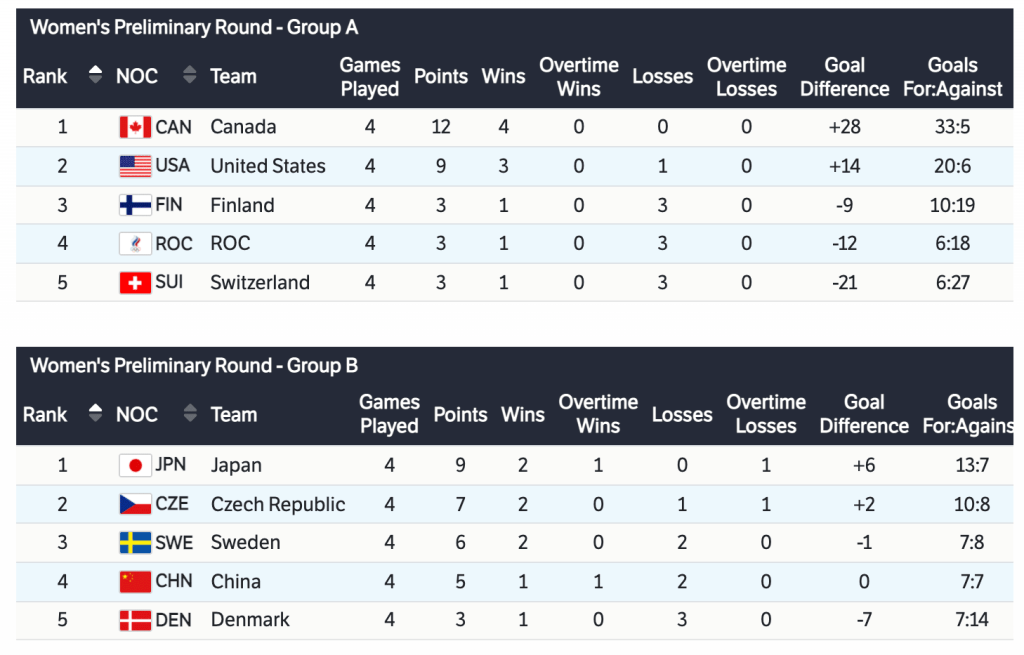Click the Finland flag icon
The height and width of the screenshot is (655, 1024).
point(135,205)
